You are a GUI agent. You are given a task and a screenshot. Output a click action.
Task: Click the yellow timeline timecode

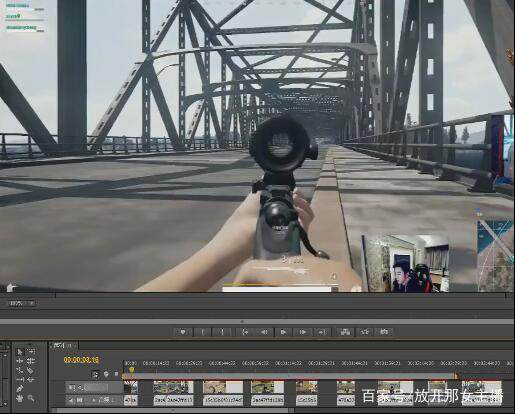[x=81, y=360]
